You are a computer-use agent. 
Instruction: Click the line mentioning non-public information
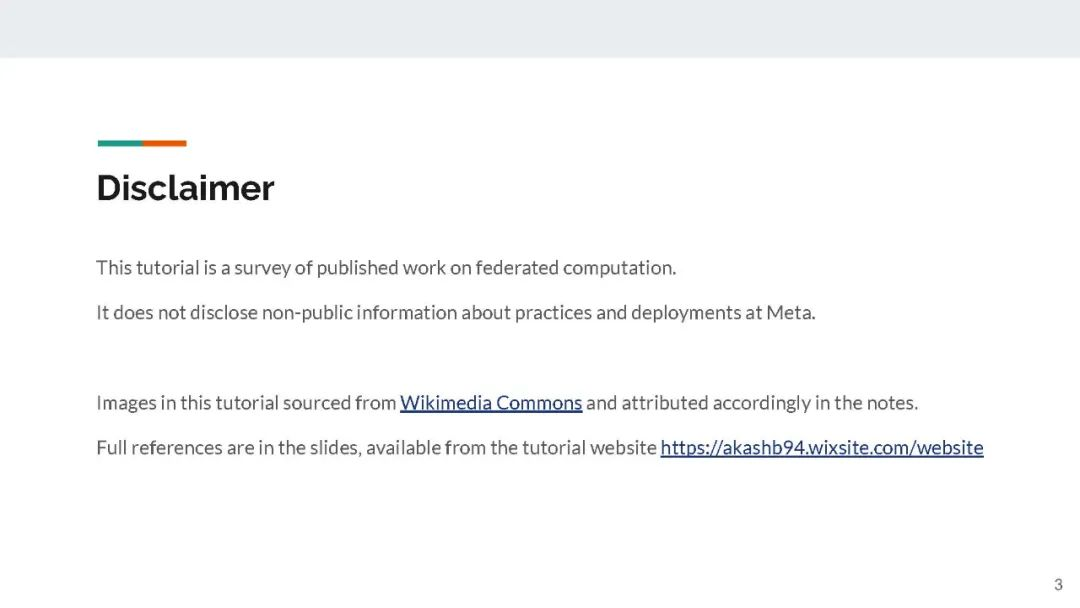[x=456, y=313]
